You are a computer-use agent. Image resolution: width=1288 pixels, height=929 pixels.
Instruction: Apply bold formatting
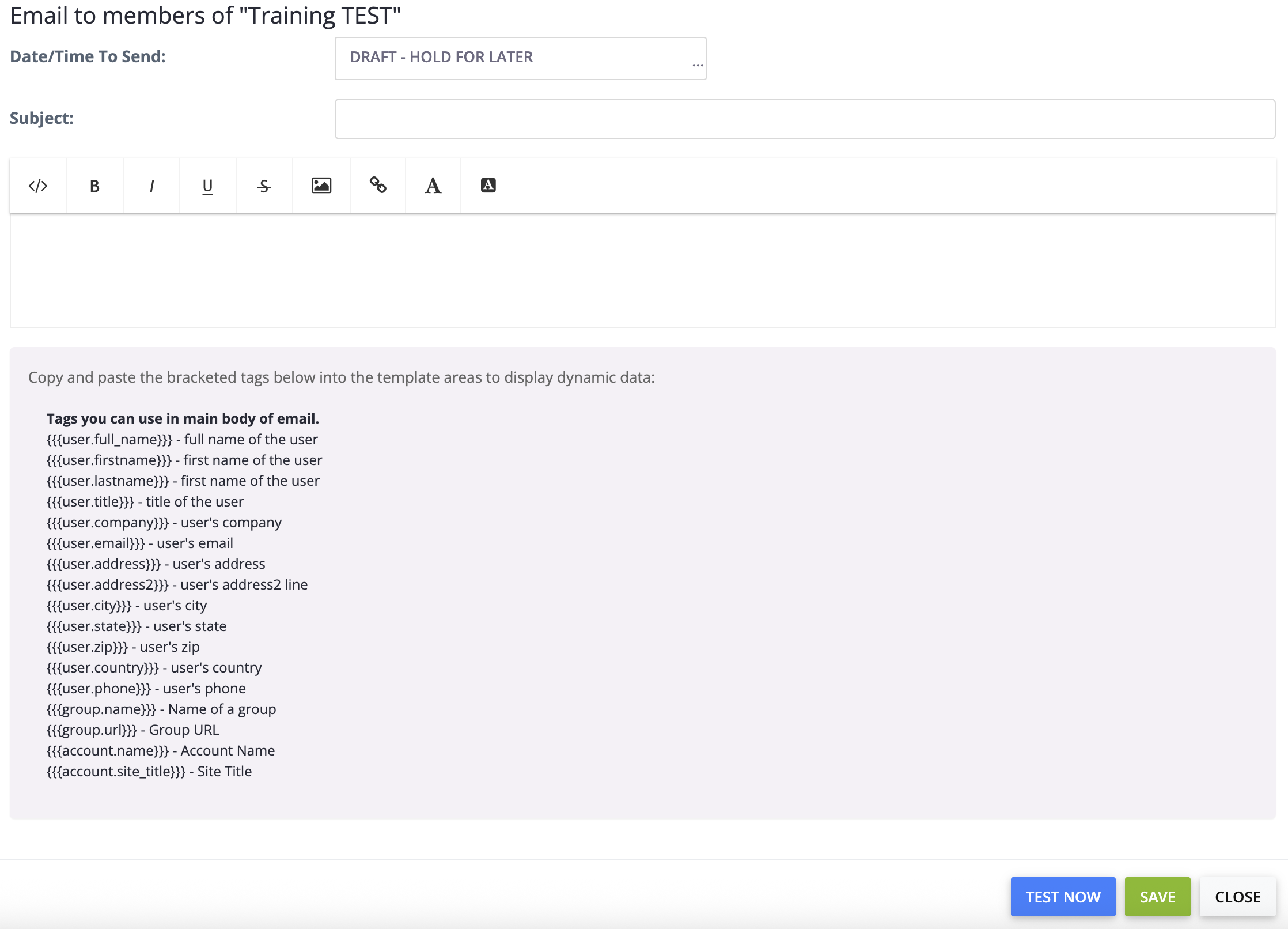pos(94,186)
